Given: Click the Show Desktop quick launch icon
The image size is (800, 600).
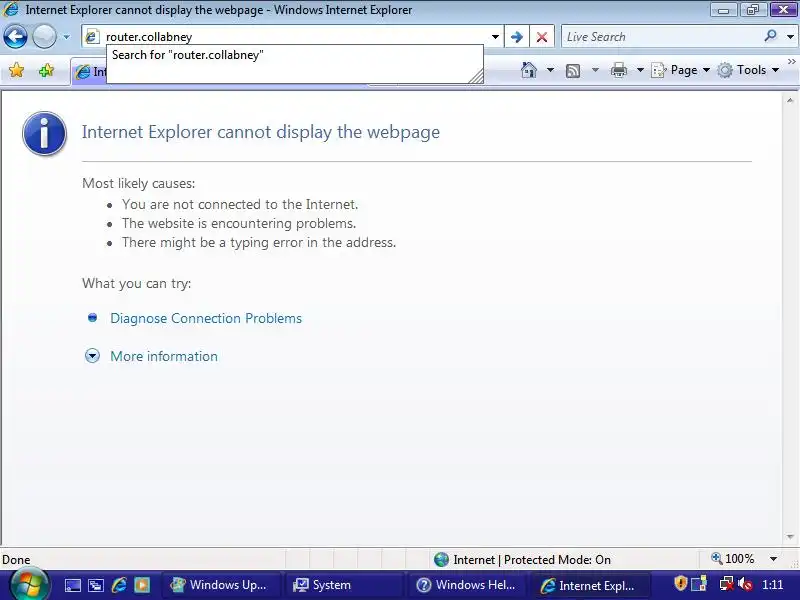Looking at the screenshot, I should click(x=72, y=585).
